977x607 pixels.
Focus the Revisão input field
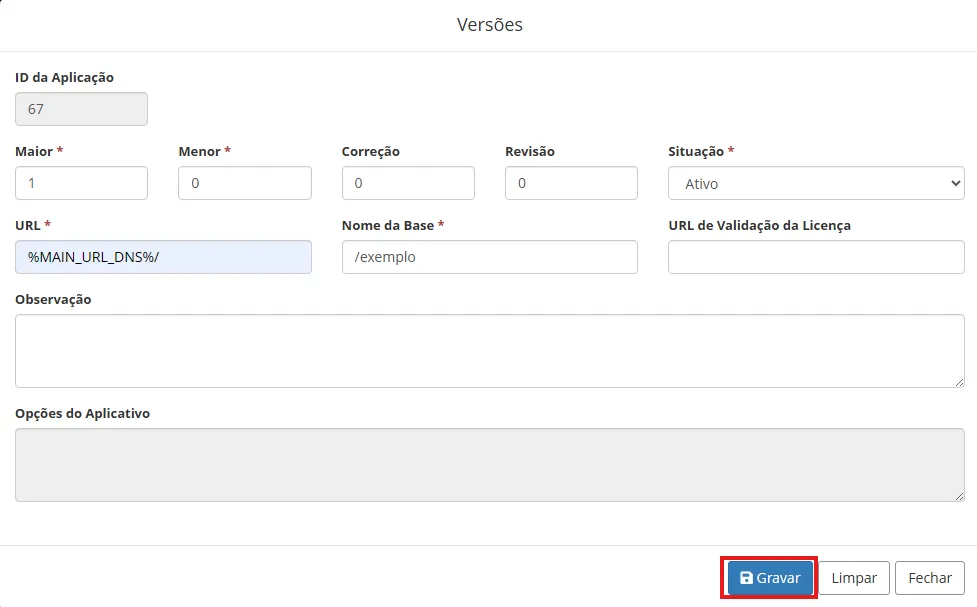(x=571, y=183)
